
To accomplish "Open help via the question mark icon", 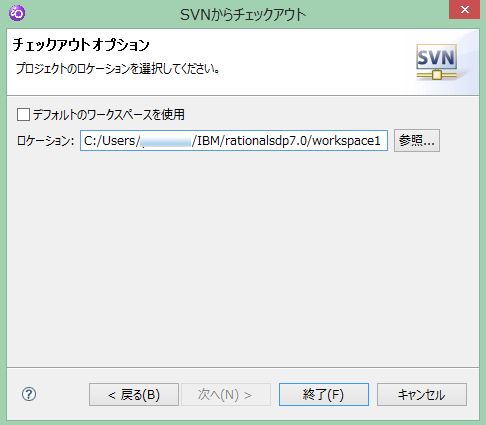I will tap(29, 394).
